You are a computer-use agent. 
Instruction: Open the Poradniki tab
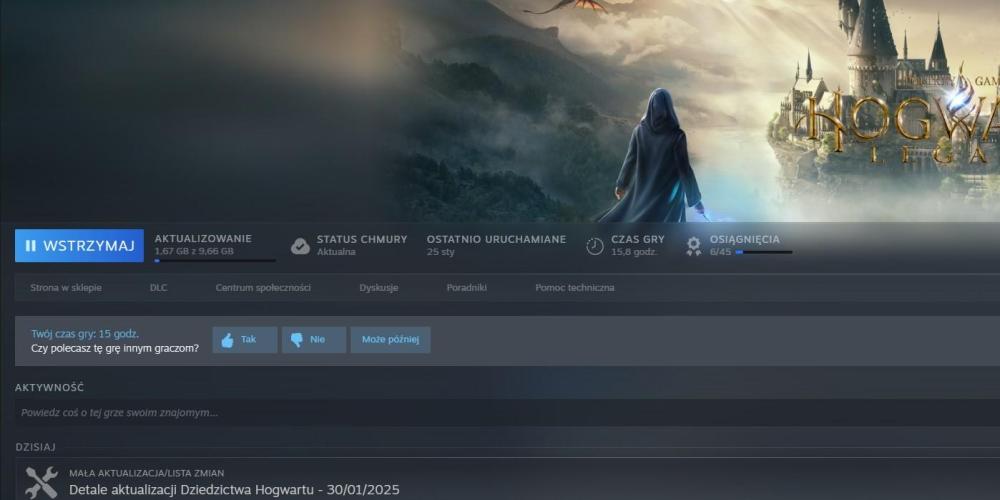[467, 288]
